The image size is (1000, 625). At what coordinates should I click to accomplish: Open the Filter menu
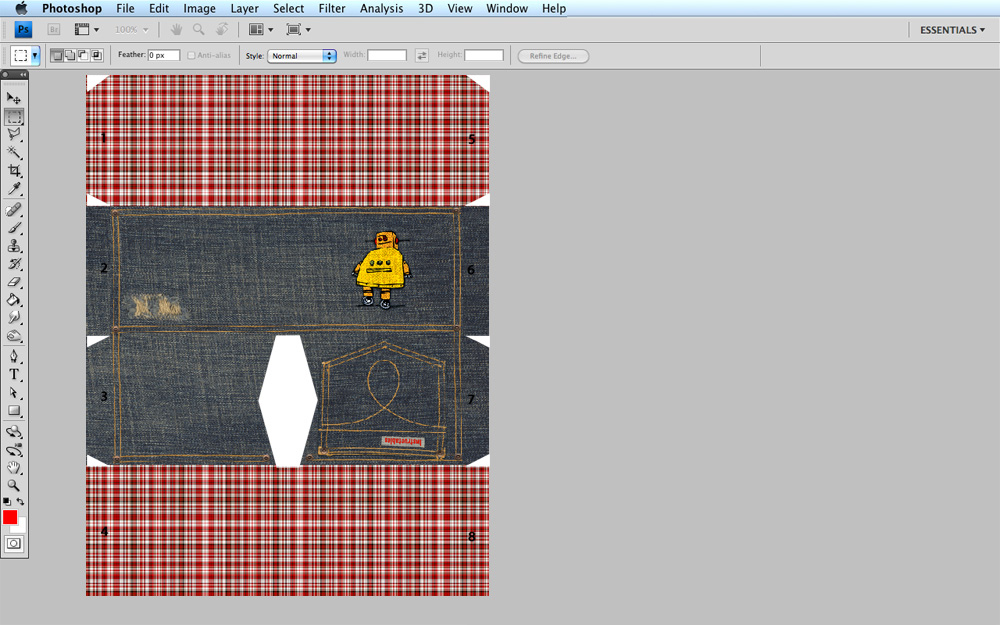(x=332, y=9)
